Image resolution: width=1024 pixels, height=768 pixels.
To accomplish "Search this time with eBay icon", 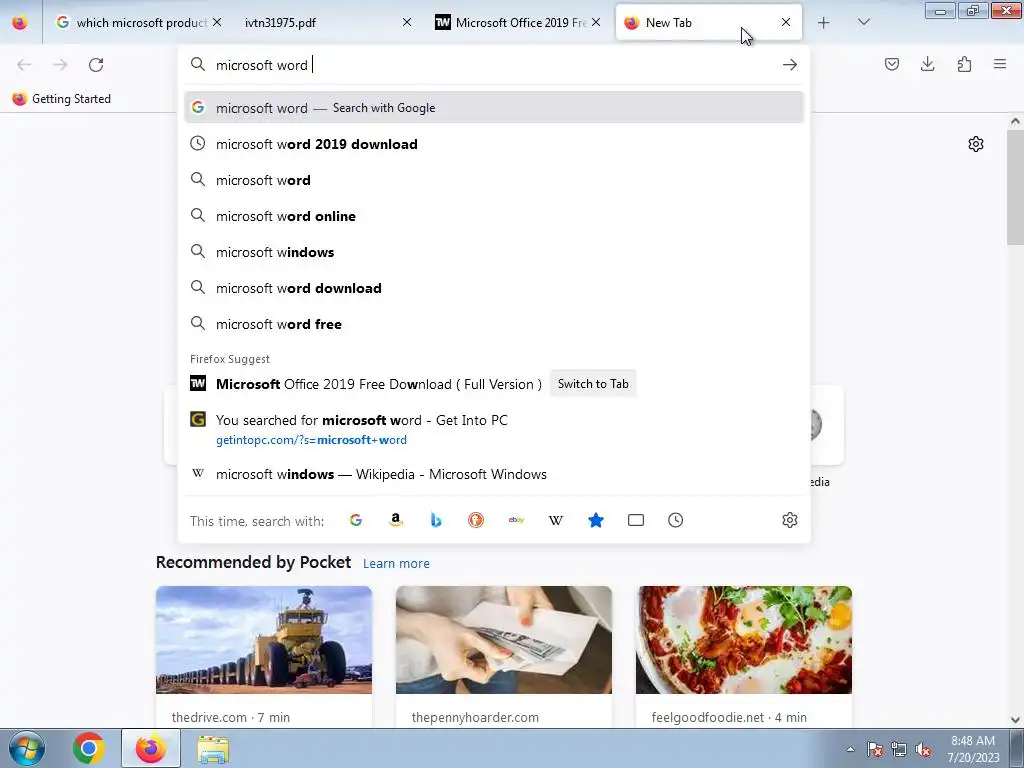I will [x=516, y=520].
